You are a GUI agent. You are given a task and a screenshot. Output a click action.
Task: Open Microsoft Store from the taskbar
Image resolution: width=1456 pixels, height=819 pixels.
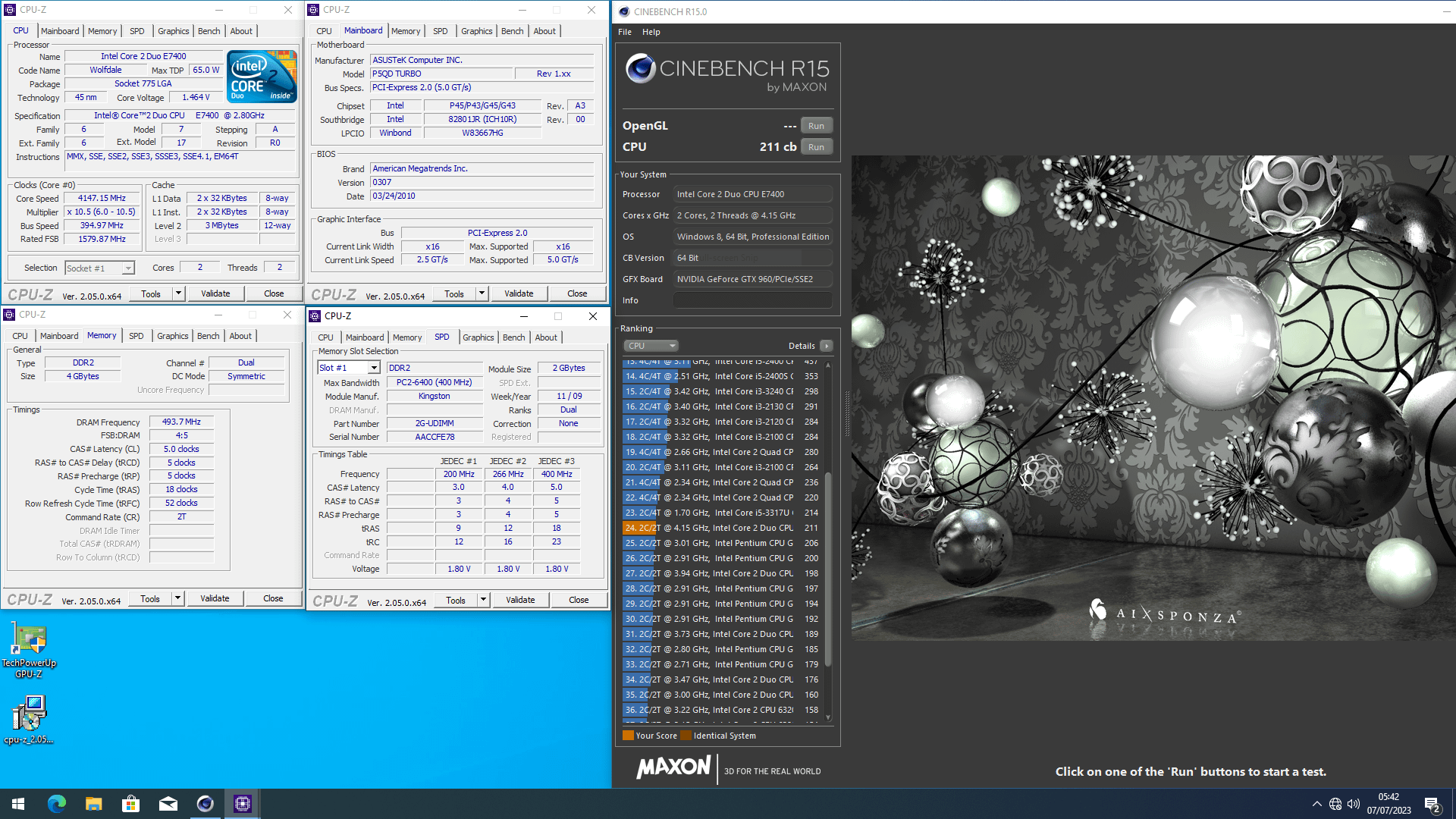point(130,804)
